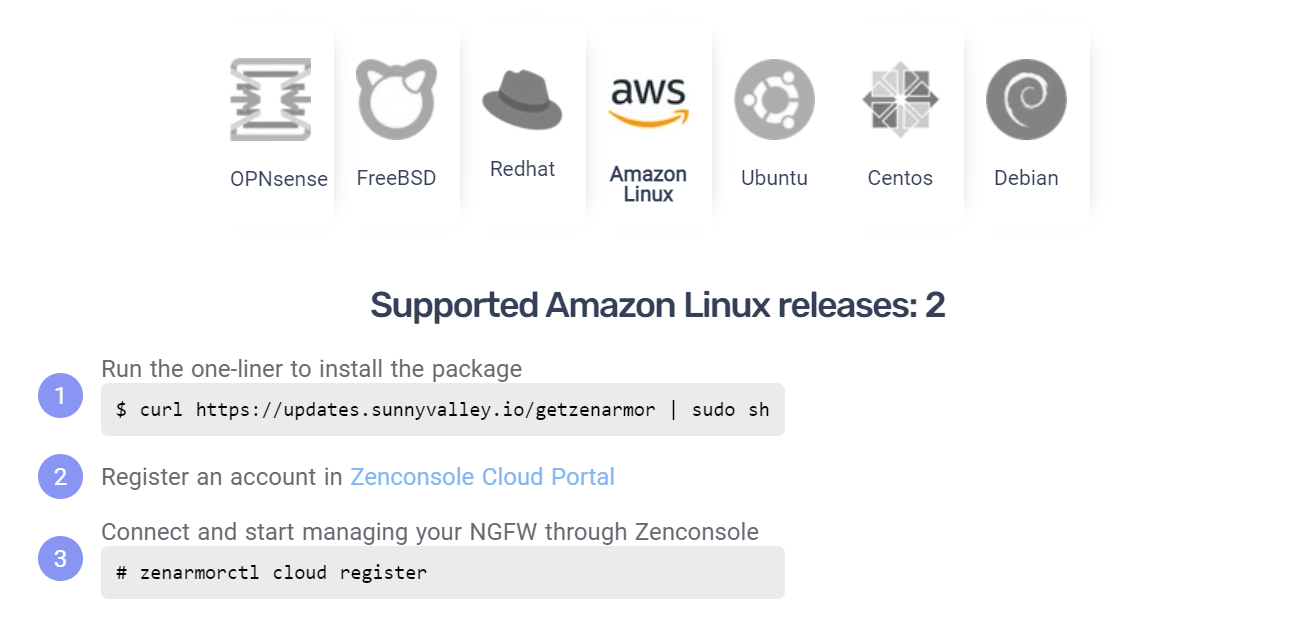Select the step 2 numbered circle
This screenshot has height=636, width=1294.
point(60,476)
